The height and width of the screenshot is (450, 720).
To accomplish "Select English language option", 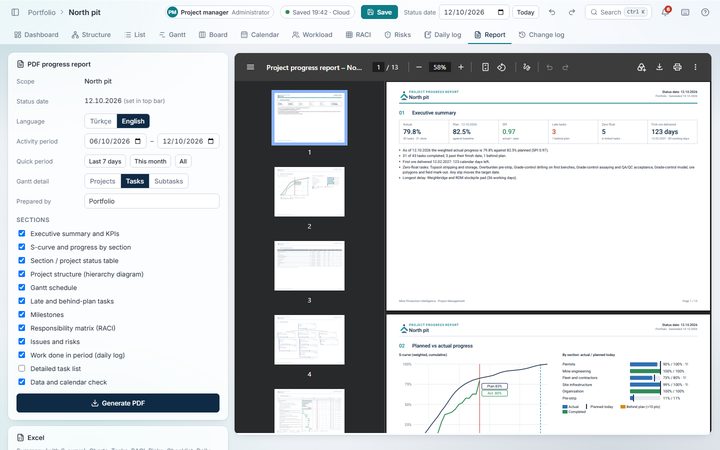I will (x=133, y=121).
